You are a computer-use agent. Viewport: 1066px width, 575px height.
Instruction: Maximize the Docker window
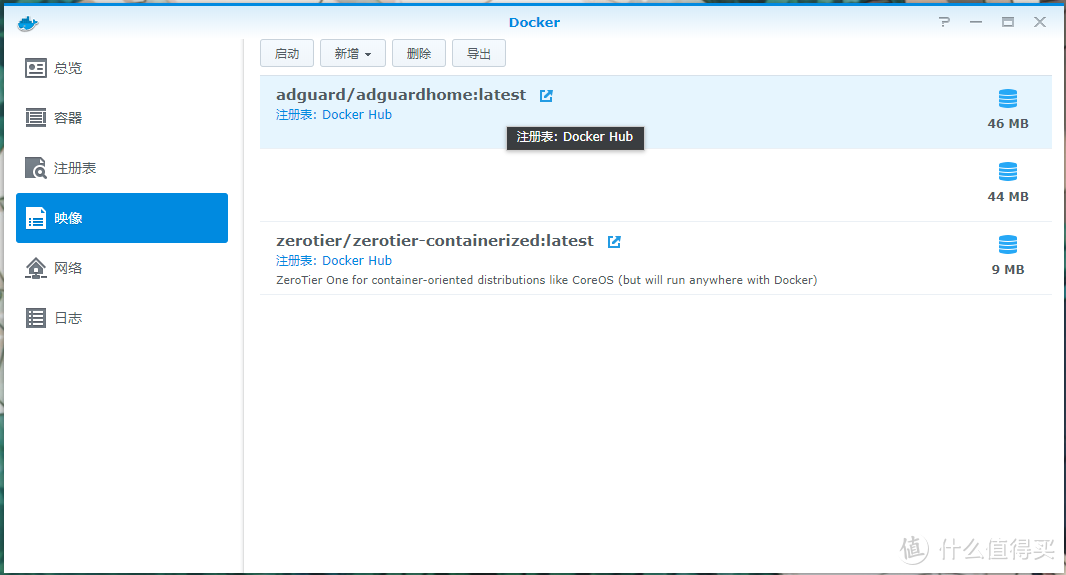tap(1008, 22)
